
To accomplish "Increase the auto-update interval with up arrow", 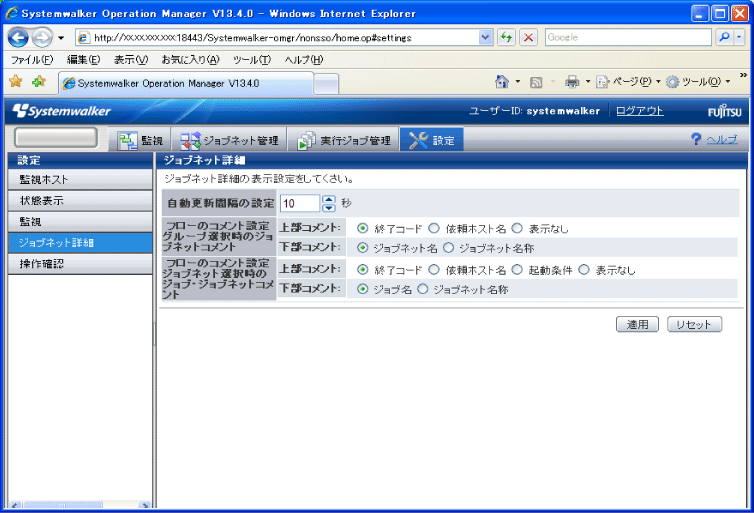I will point(329,199).
